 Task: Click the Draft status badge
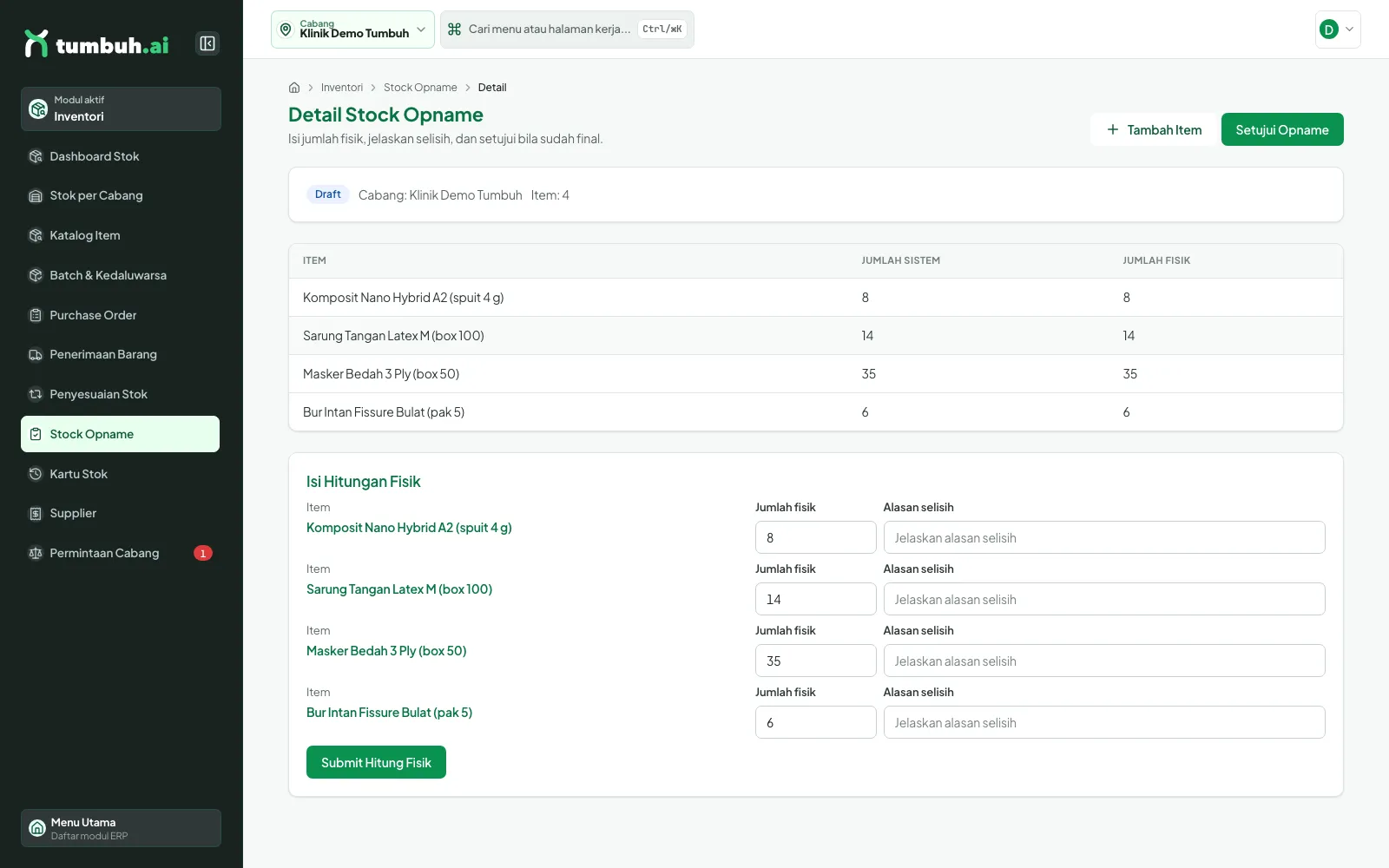[327, 194]
